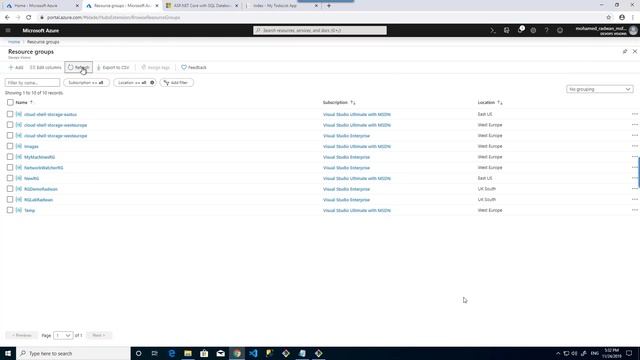Open the page number dropdown
640x360 pixels.
coord(63,335)
